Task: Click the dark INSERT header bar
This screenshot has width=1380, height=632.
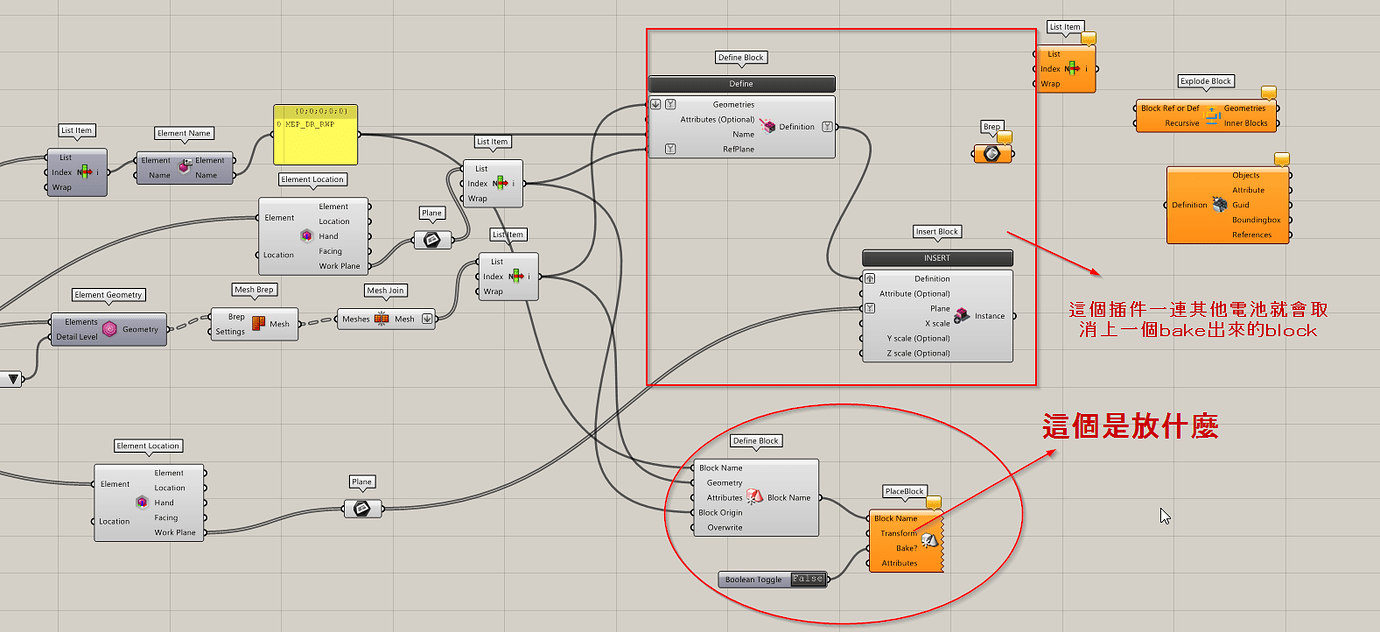Action: point(937,258)
